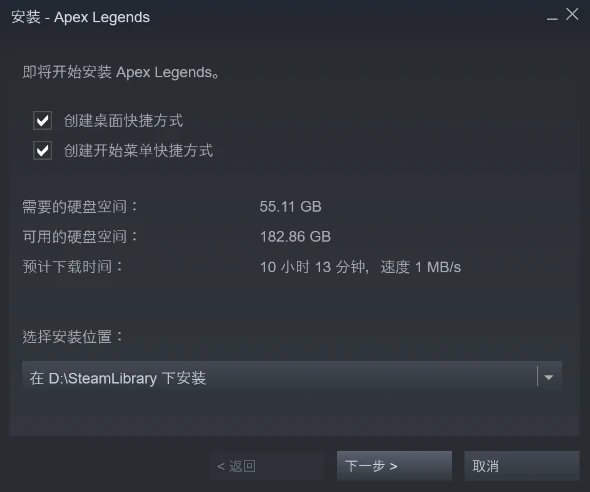Click the 预计下载时间 label
This screenshot has height=492, width=590.
(73, 267)
